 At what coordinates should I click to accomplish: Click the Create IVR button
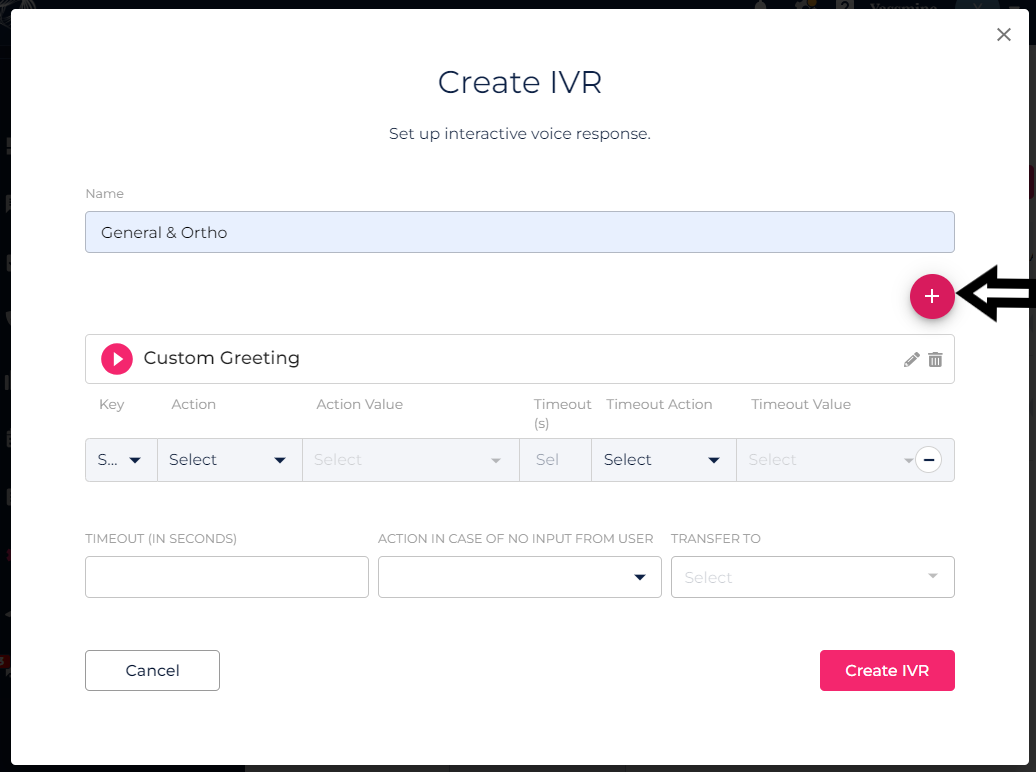pos(886,670)
